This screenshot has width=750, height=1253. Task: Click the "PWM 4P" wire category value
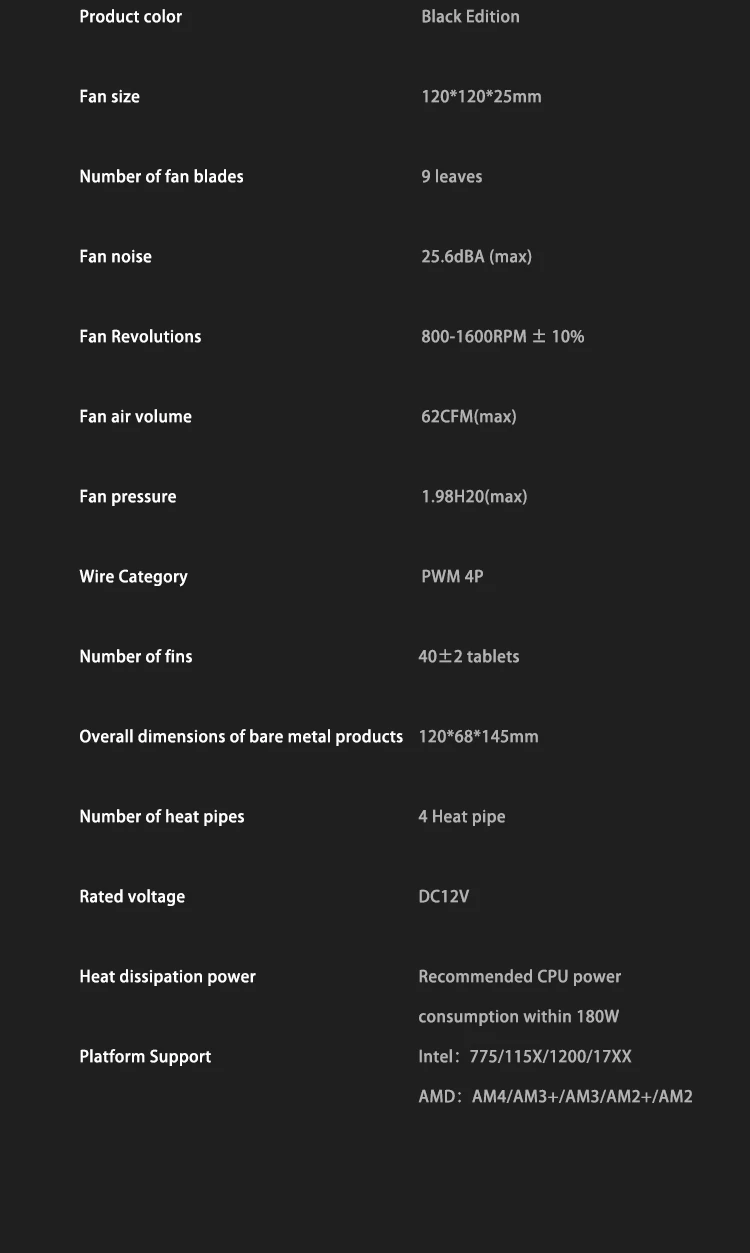pos(452,577)
